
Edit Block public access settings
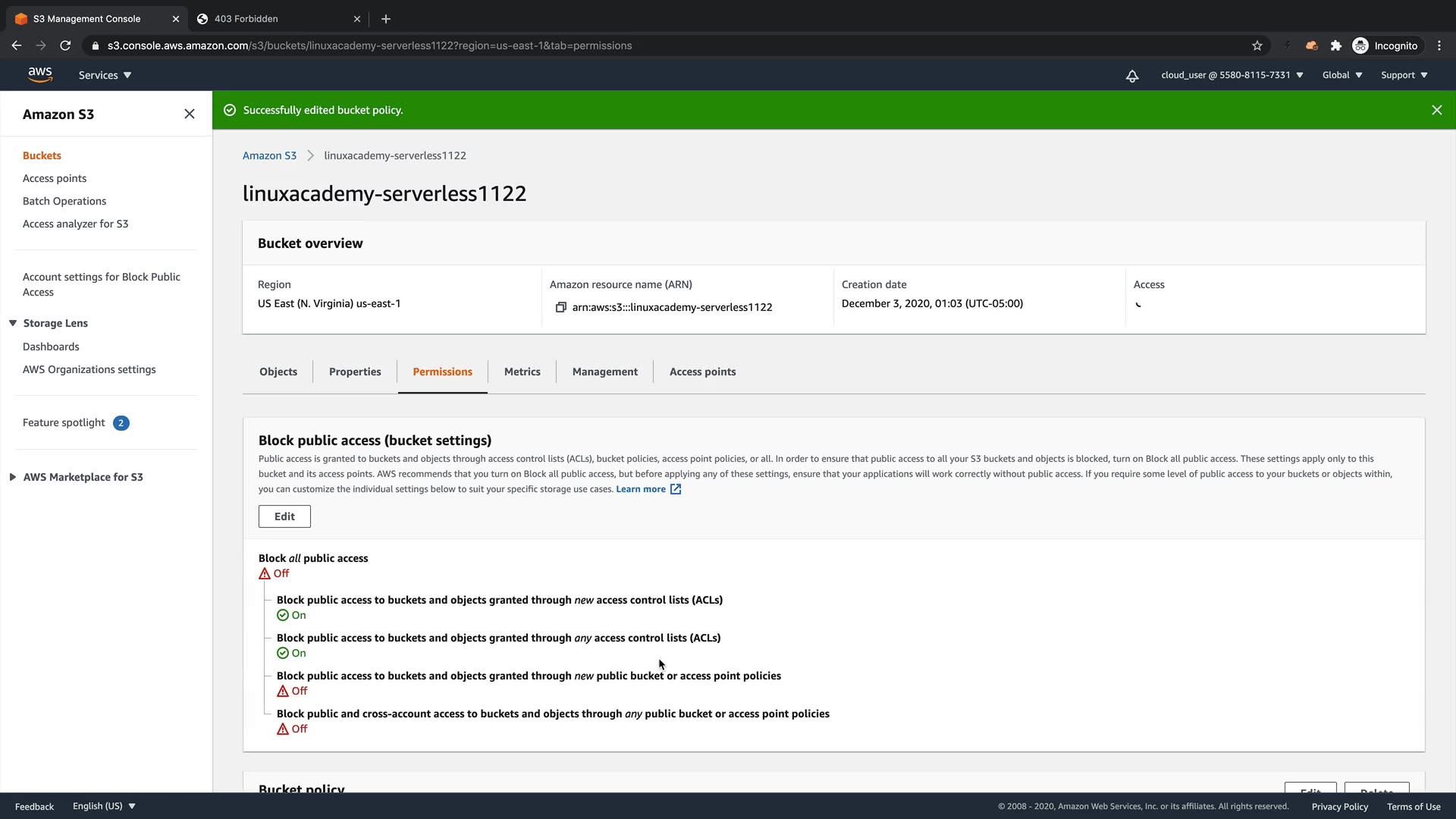click(284, 516)
